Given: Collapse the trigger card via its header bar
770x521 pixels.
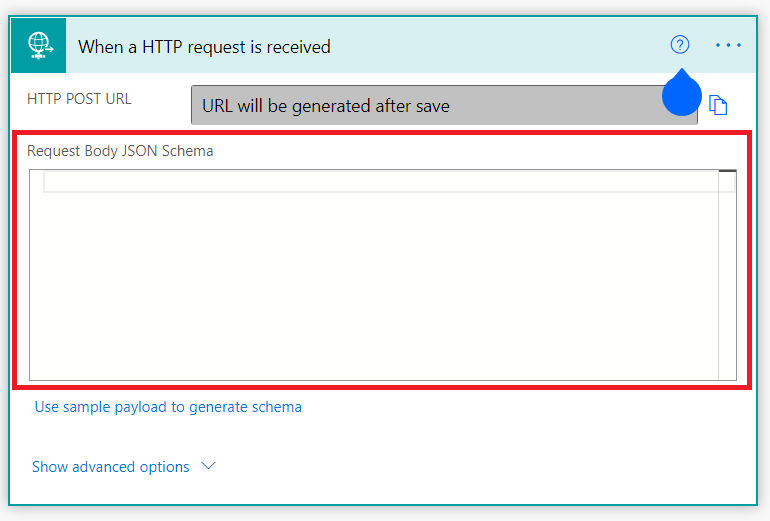Looking at the screenshot, I should (x=491, y=46).
